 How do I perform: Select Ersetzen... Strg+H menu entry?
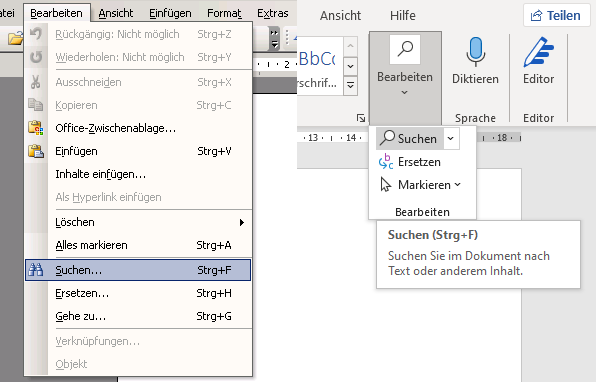coord(138,293)
